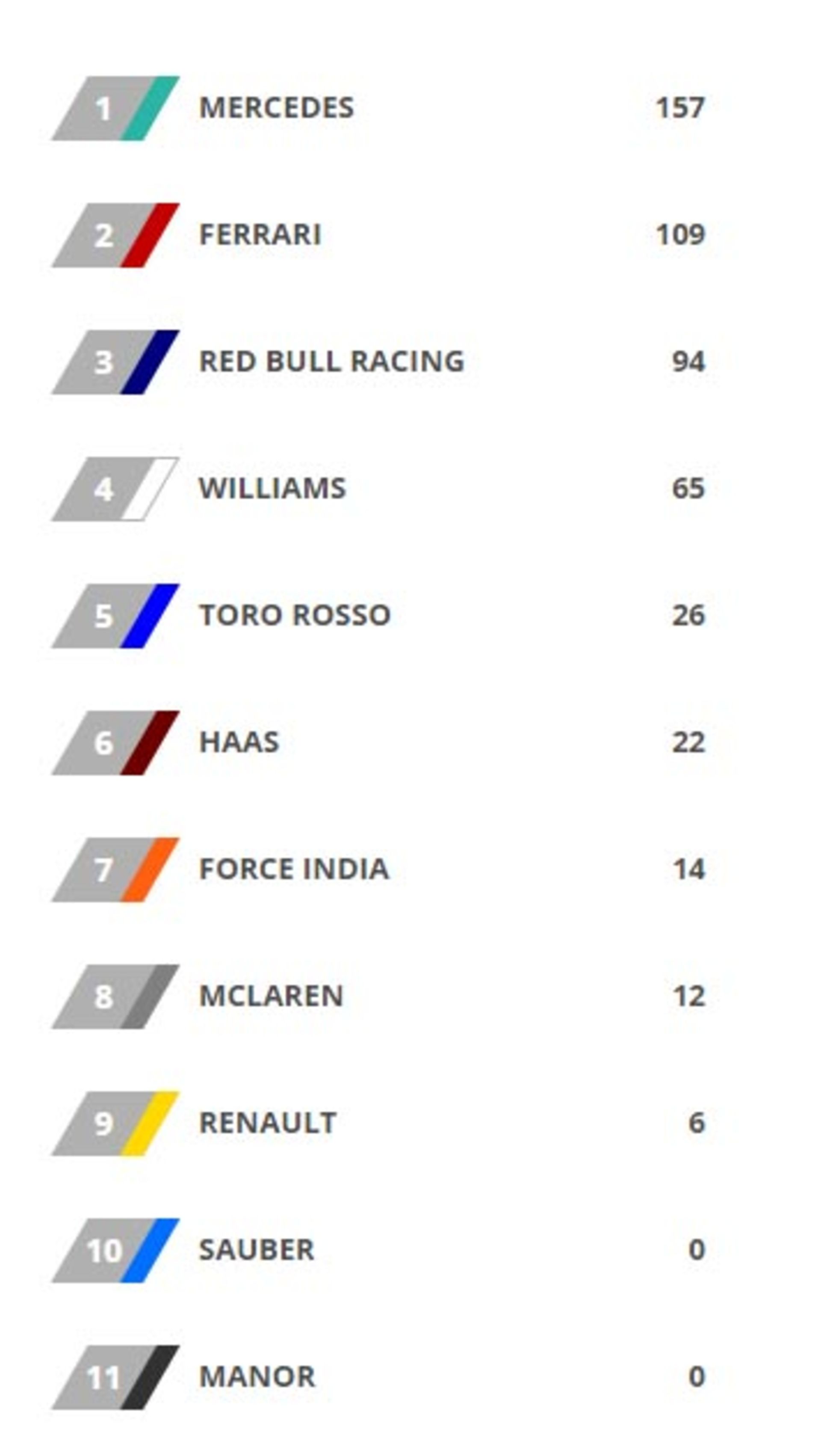Click Haas position 6 badge
The image size is (821, 1456).
click(115, 743)
